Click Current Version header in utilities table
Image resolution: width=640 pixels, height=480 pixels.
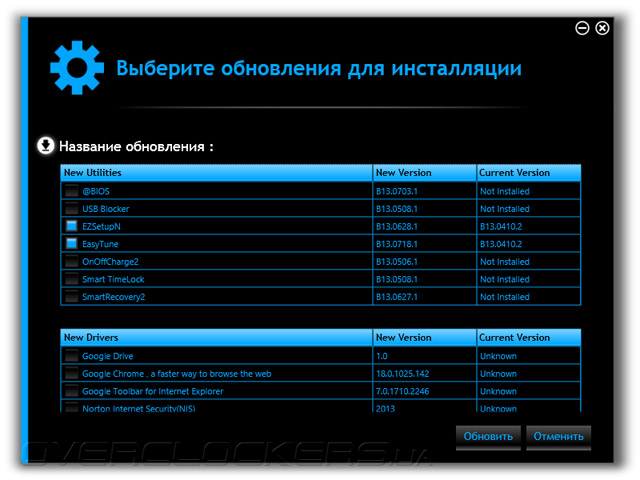click(529, 173)
